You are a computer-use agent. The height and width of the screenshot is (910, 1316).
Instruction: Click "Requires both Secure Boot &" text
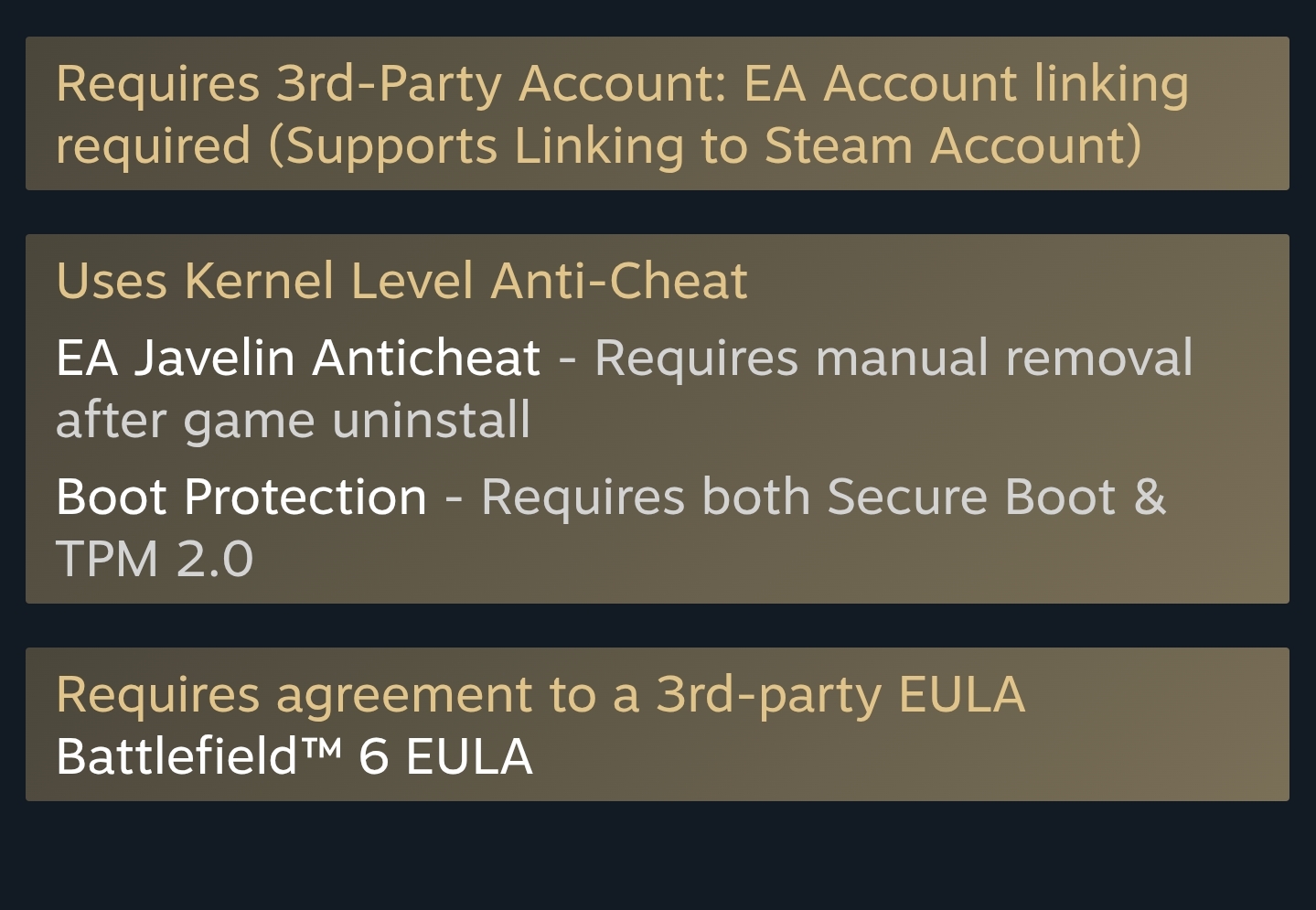coord(823,498)
